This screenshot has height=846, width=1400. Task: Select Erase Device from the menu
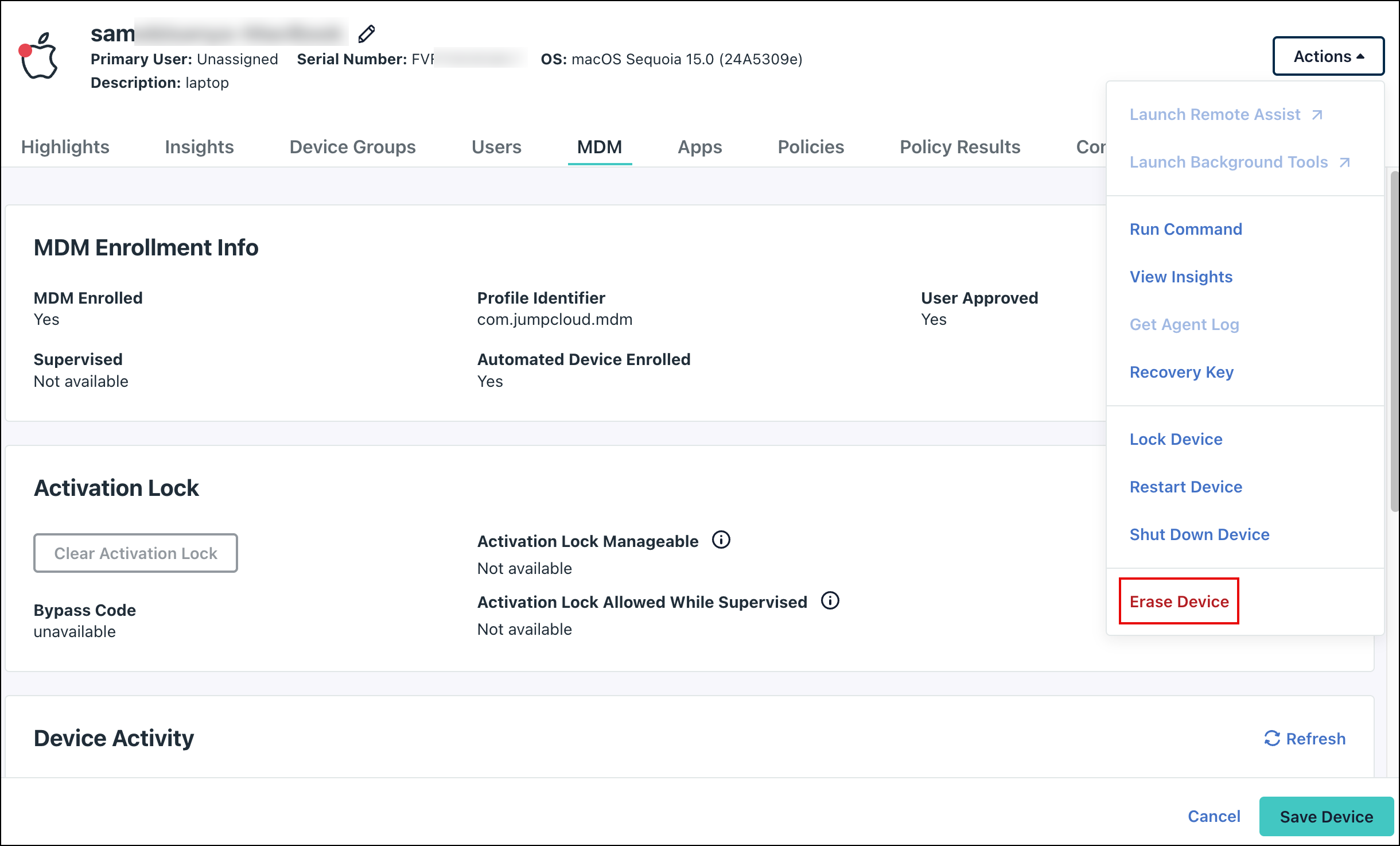click(x=1179, y=601)
